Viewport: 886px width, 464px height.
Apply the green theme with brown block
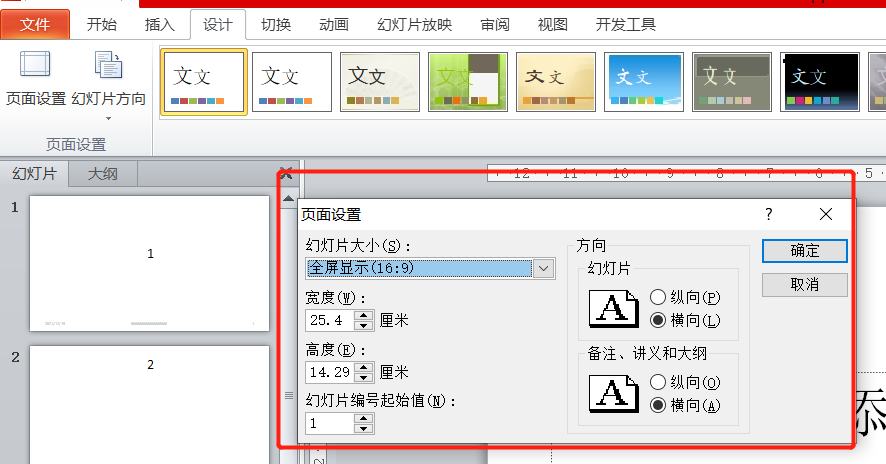pyautogui.click(x=468, y=82)
